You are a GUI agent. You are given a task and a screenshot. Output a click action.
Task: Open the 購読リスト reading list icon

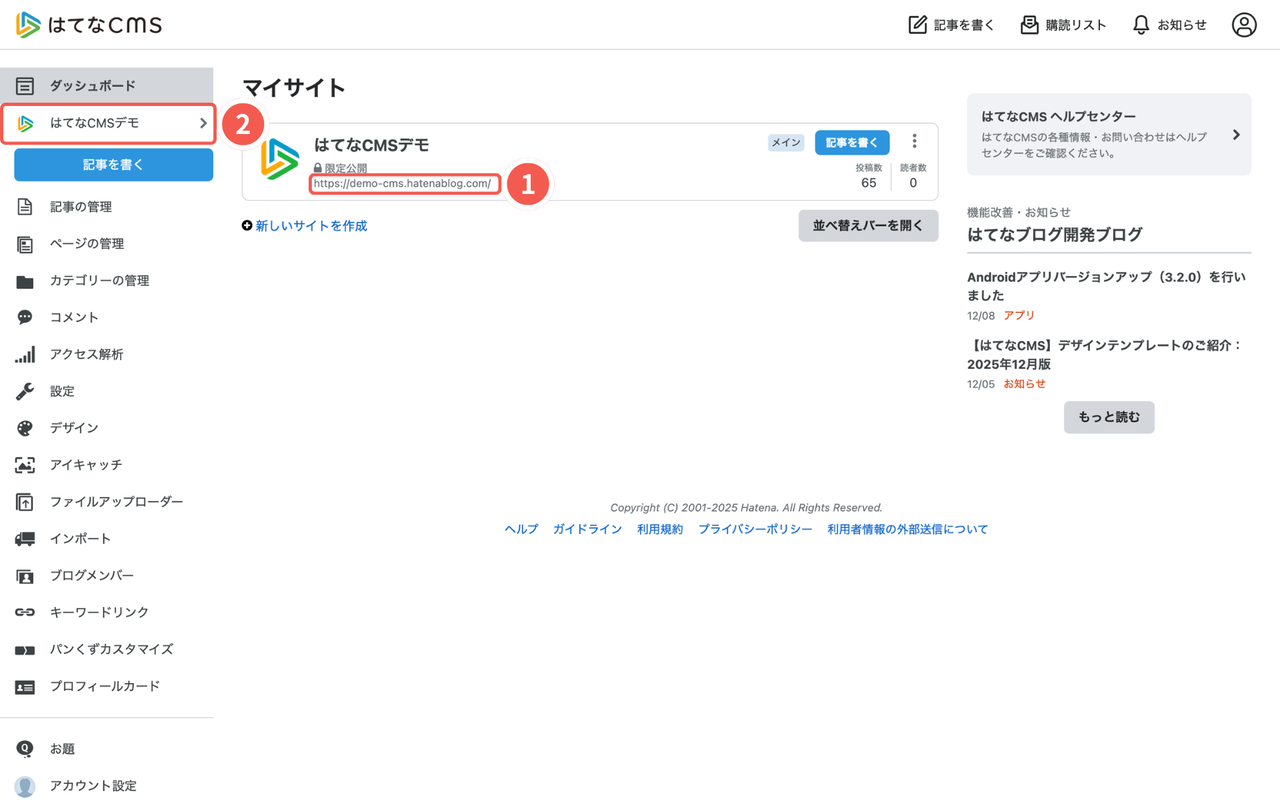pos(1029,24)
